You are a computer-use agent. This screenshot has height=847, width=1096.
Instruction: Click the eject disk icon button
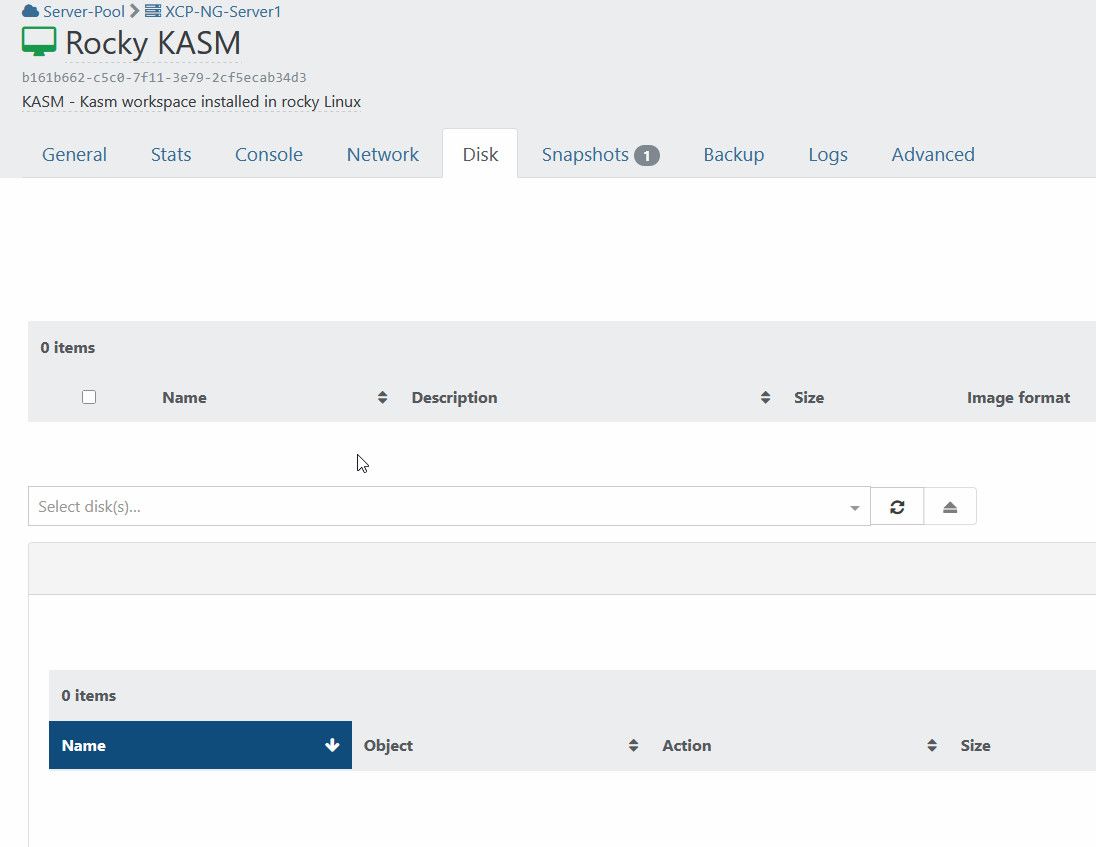point(950,507)
